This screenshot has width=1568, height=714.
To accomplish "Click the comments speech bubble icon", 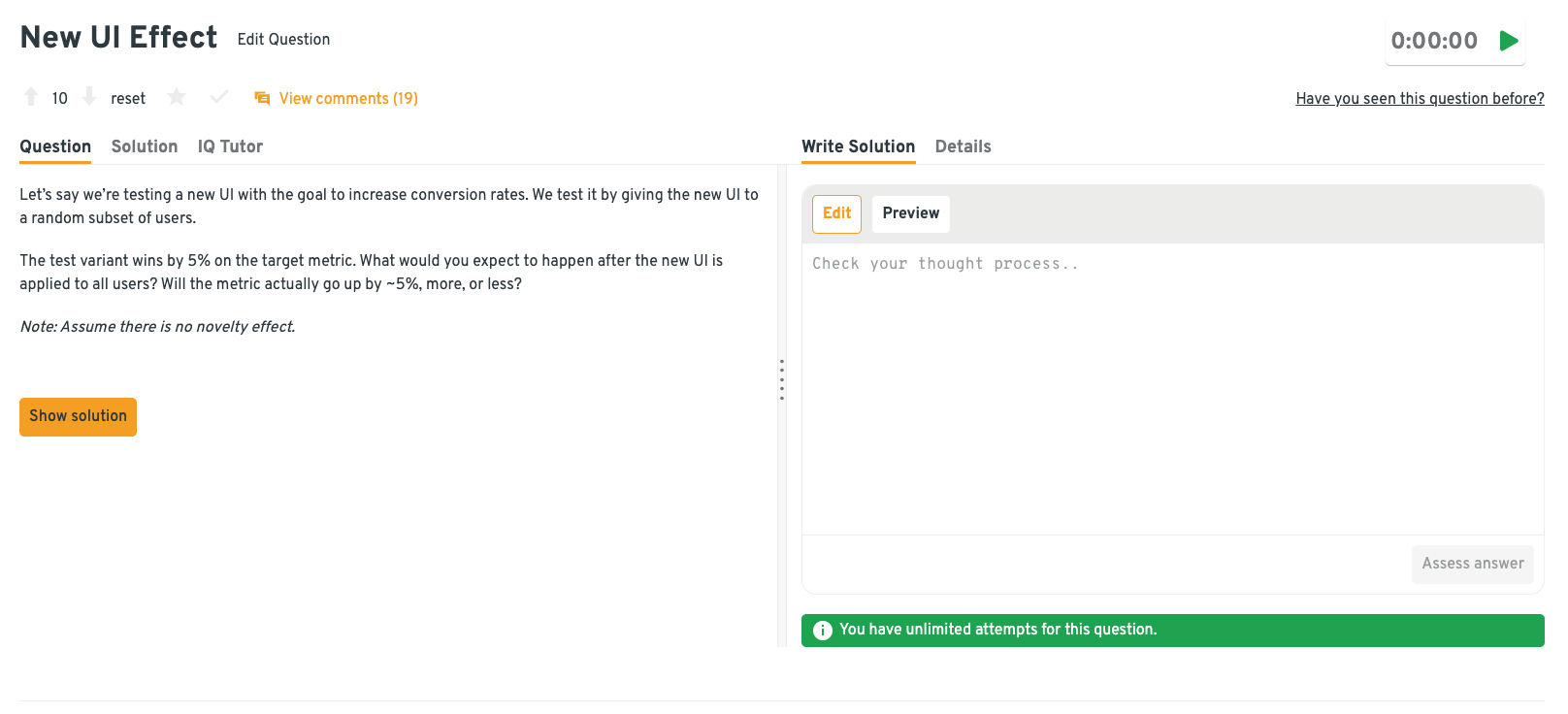I will coord(262,98).
